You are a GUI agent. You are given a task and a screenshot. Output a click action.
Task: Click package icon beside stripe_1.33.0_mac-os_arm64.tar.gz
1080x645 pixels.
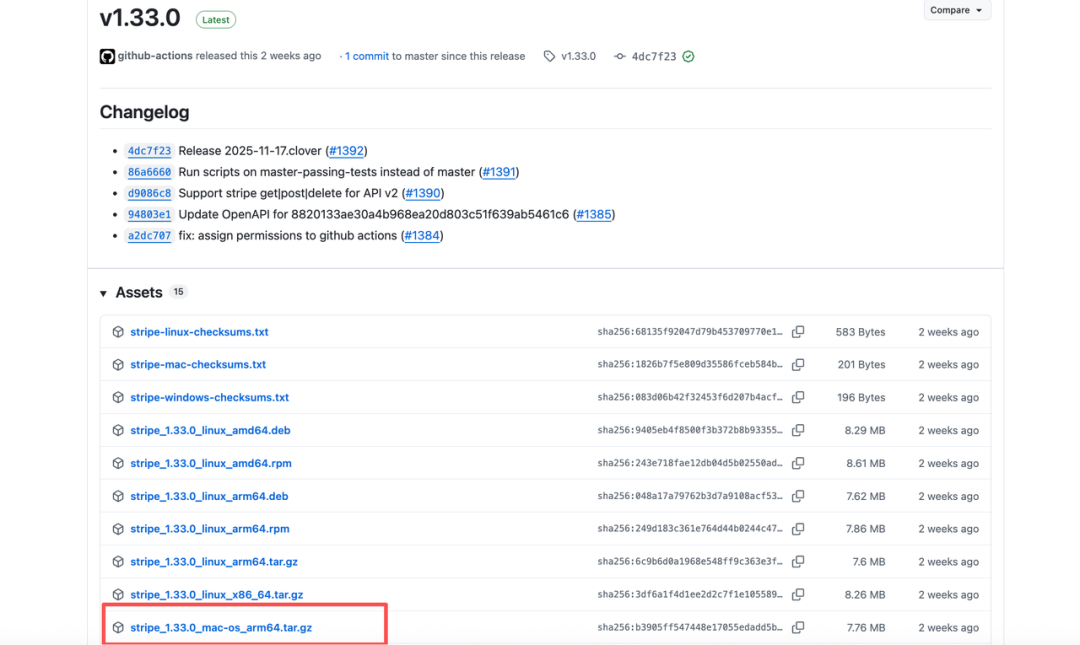118,627
